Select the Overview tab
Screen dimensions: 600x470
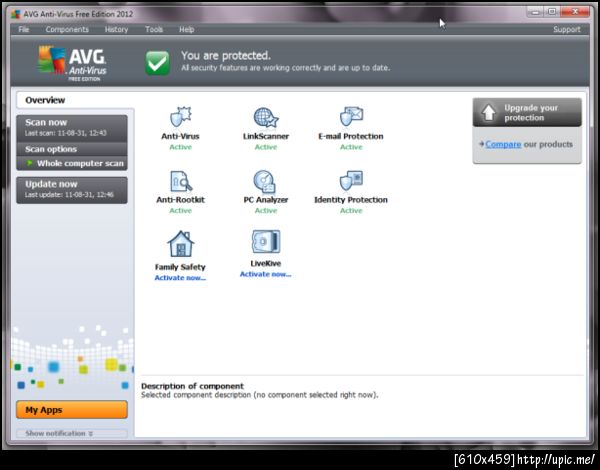click(75, 100)
